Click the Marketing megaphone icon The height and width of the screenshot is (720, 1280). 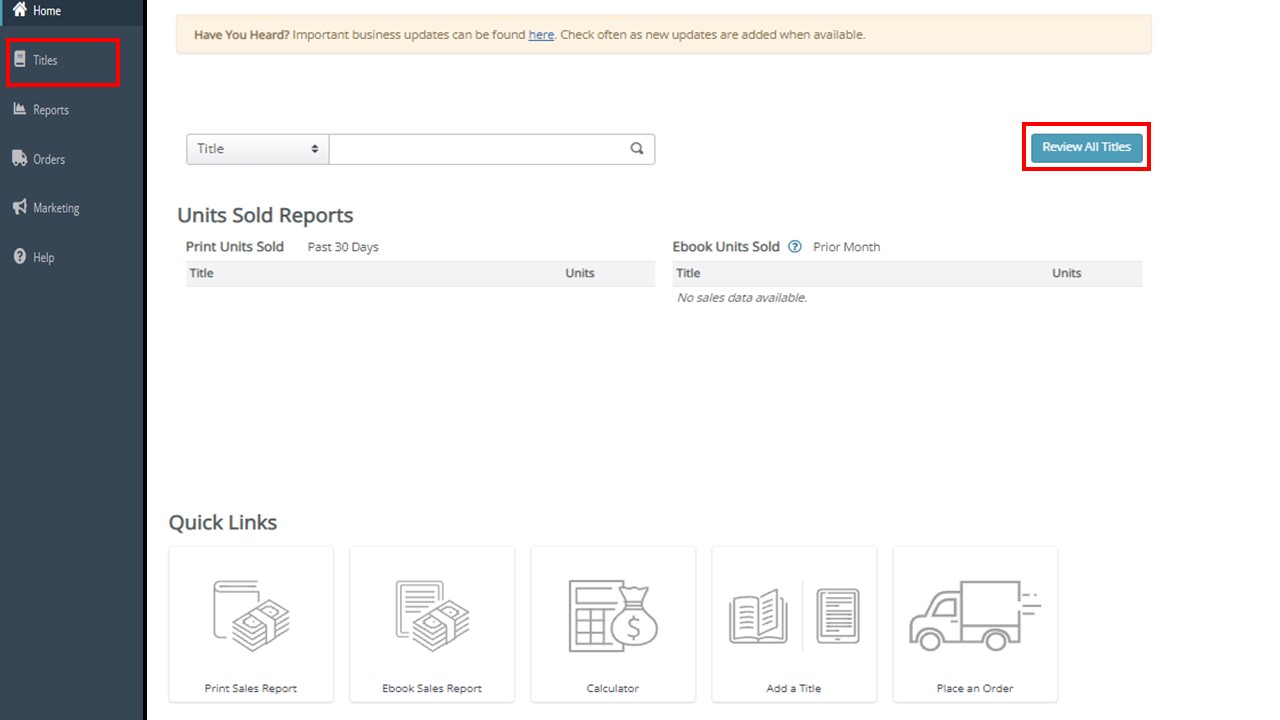20,207
